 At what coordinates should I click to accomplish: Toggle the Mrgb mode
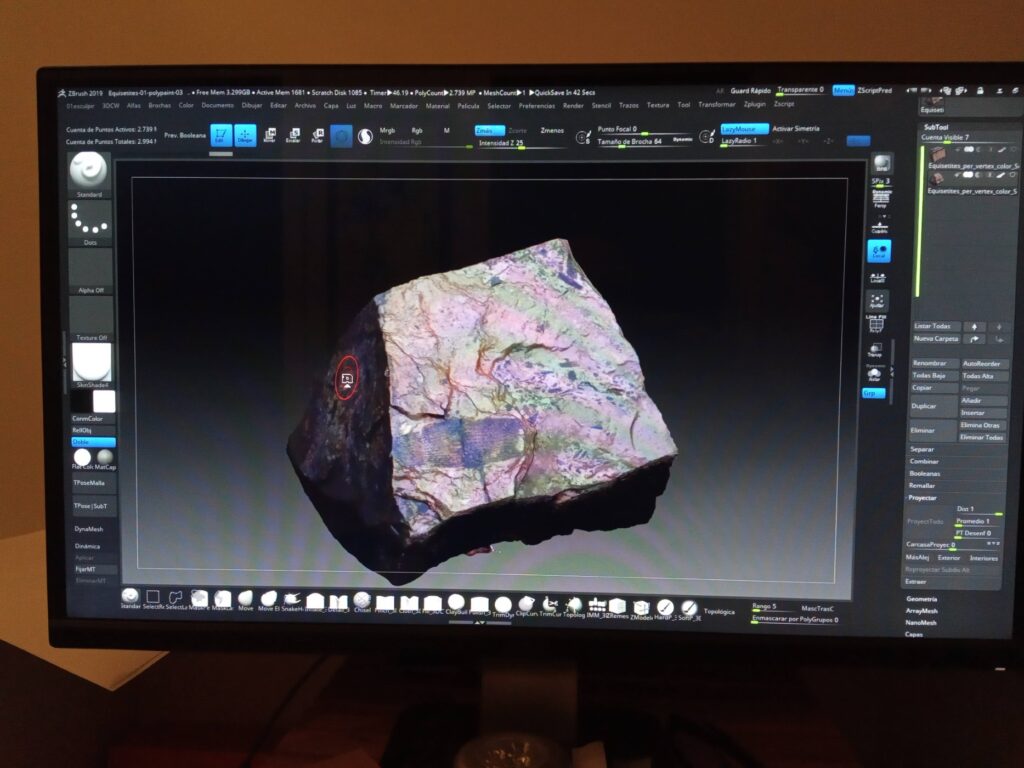pyautogui.click(x=387, y=131)
